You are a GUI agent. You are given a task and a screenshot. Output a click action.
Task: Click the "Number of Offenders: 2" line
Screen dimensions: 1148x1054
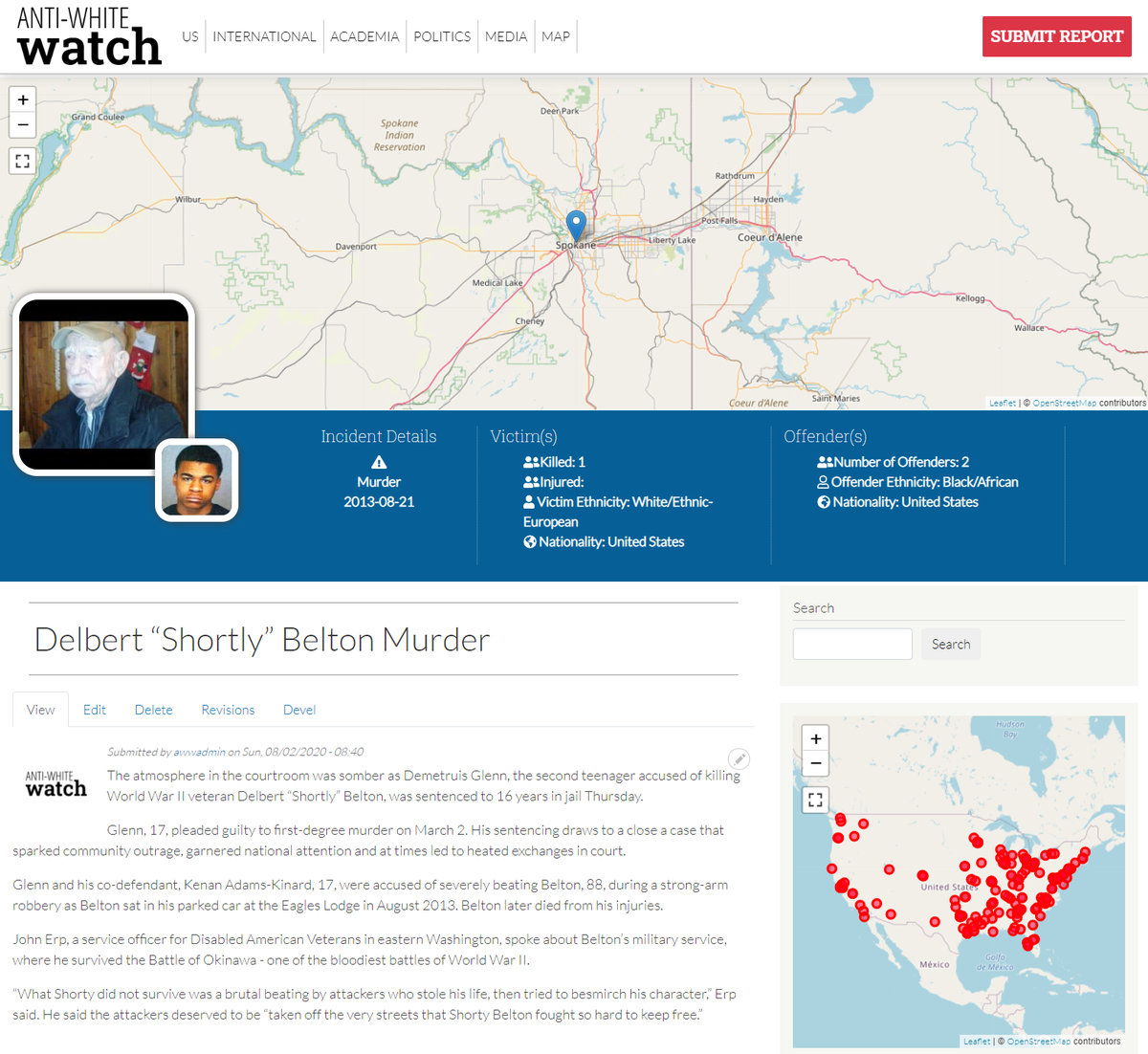[x=893, y=462]
